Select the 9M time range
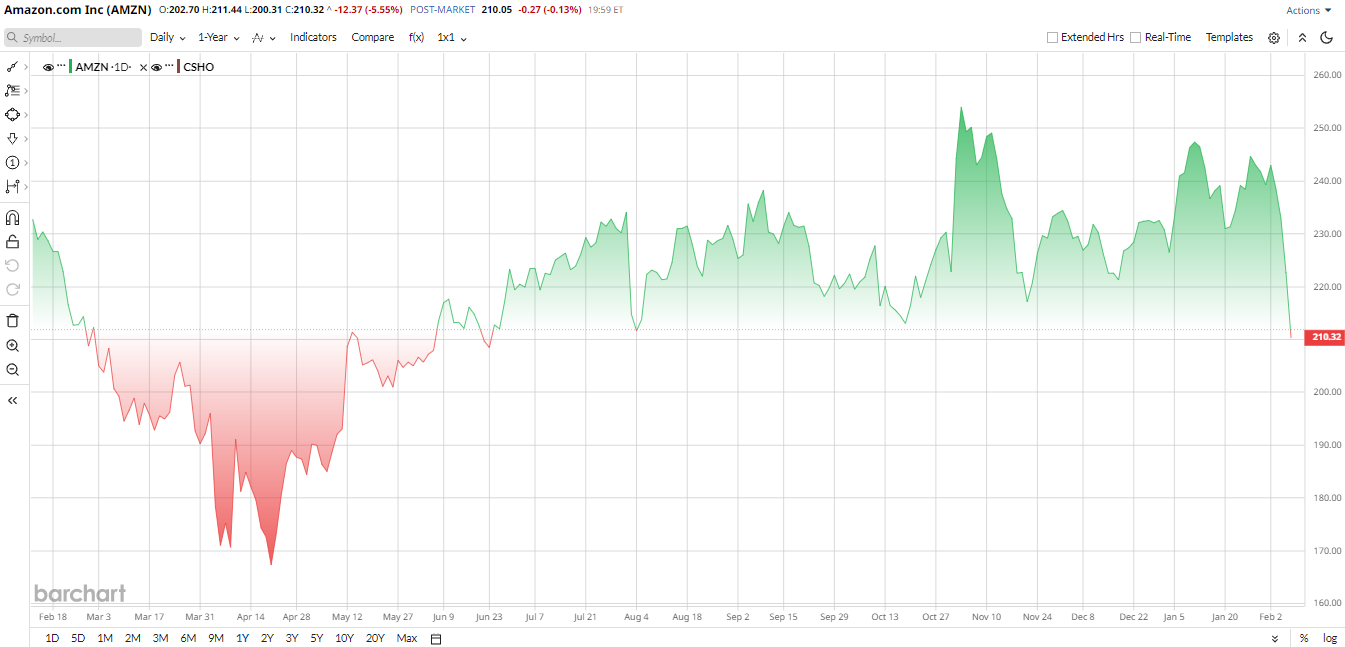1345x647 pixels. coord(216,638)
